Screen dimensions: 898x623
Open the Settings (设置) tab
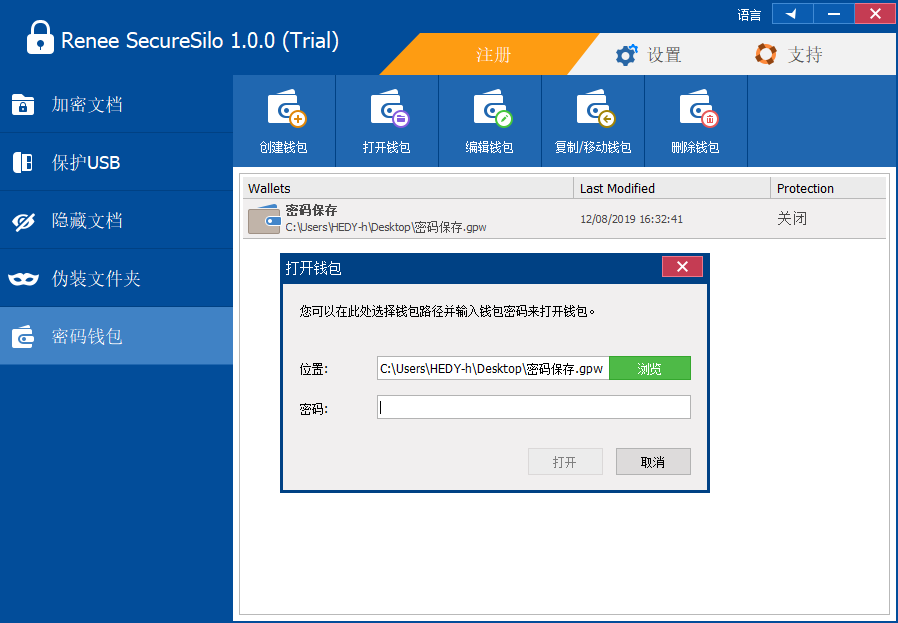tap(648, 54)
